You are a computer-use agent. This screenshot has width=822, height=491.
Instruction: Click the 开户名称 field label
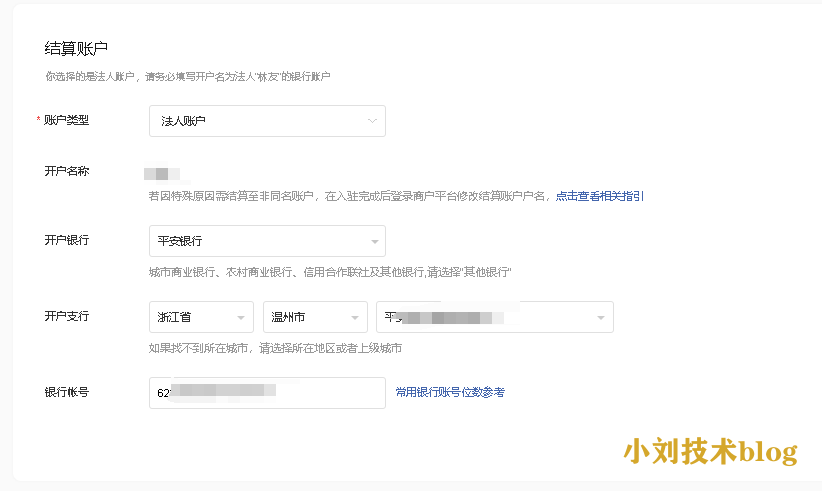pos(67,171)
